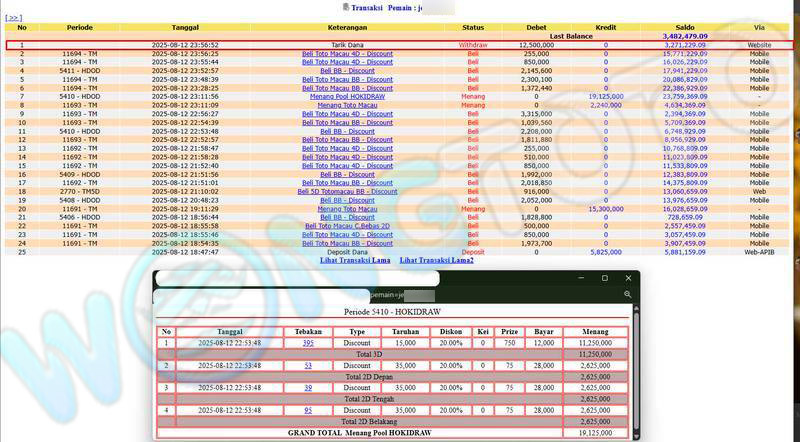Click tebakan number 39 link

point(308,387)
